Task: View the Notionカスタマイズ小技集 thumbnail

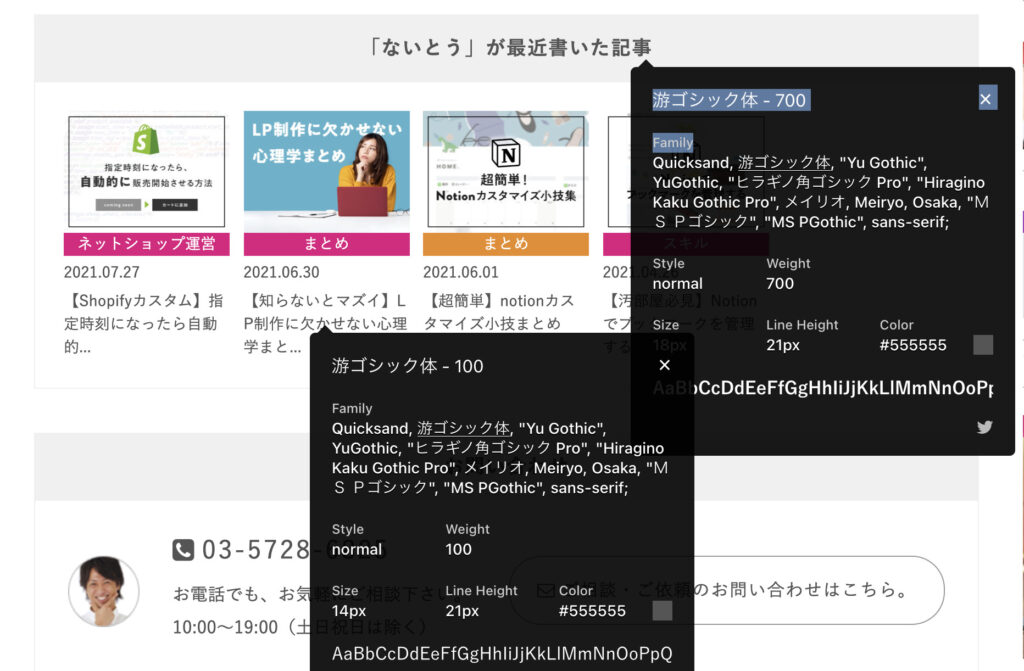Action: point(506,171)
